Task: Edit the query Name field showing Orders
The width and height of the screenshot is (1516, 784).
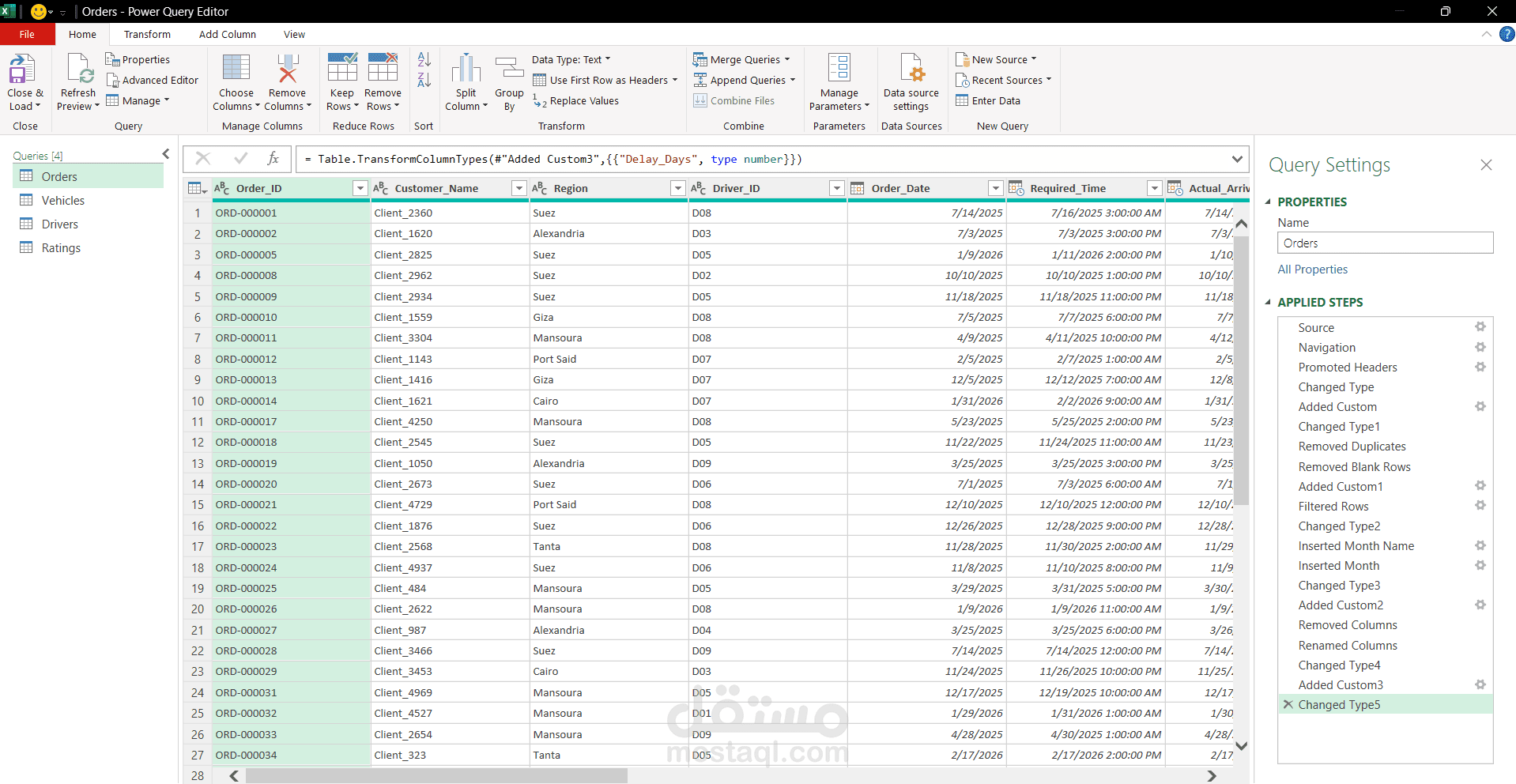Action: [x=1384, y=243]
